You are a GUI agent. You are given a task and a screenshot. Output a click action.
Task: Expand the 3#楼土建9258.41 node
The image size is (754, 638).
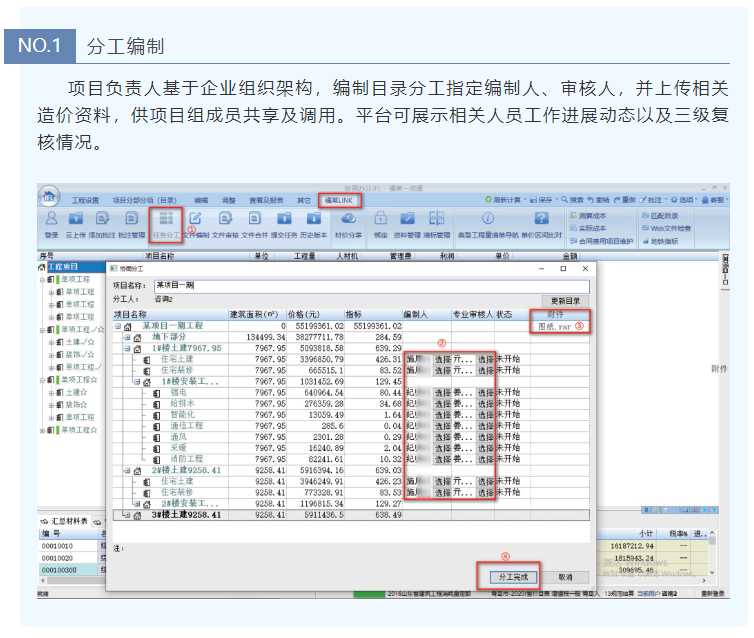[127, 515]
